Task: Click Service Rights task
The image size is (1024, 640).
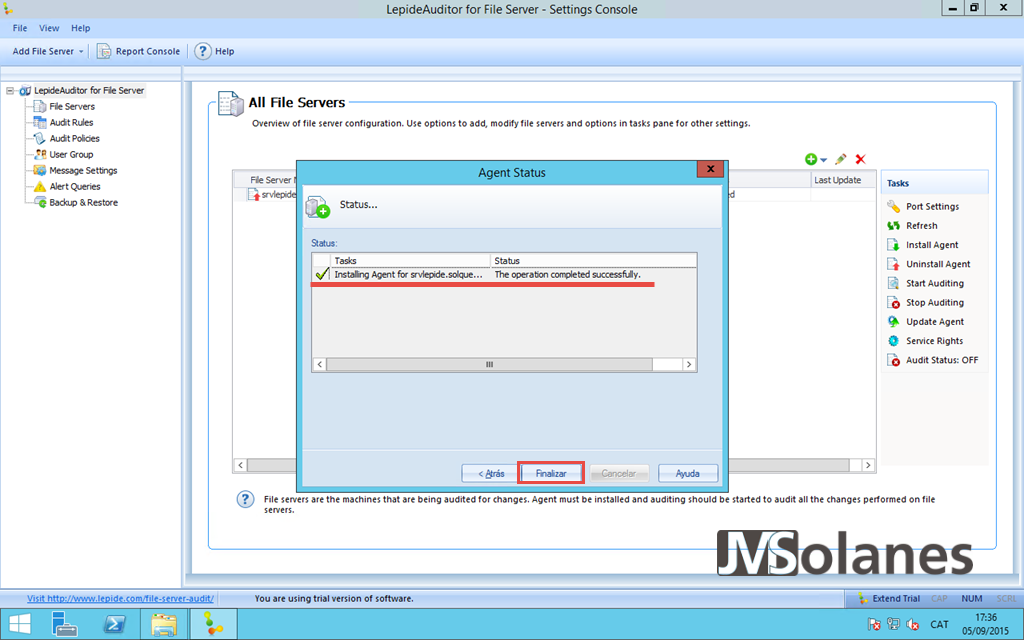Action: (x=934, y=341)
